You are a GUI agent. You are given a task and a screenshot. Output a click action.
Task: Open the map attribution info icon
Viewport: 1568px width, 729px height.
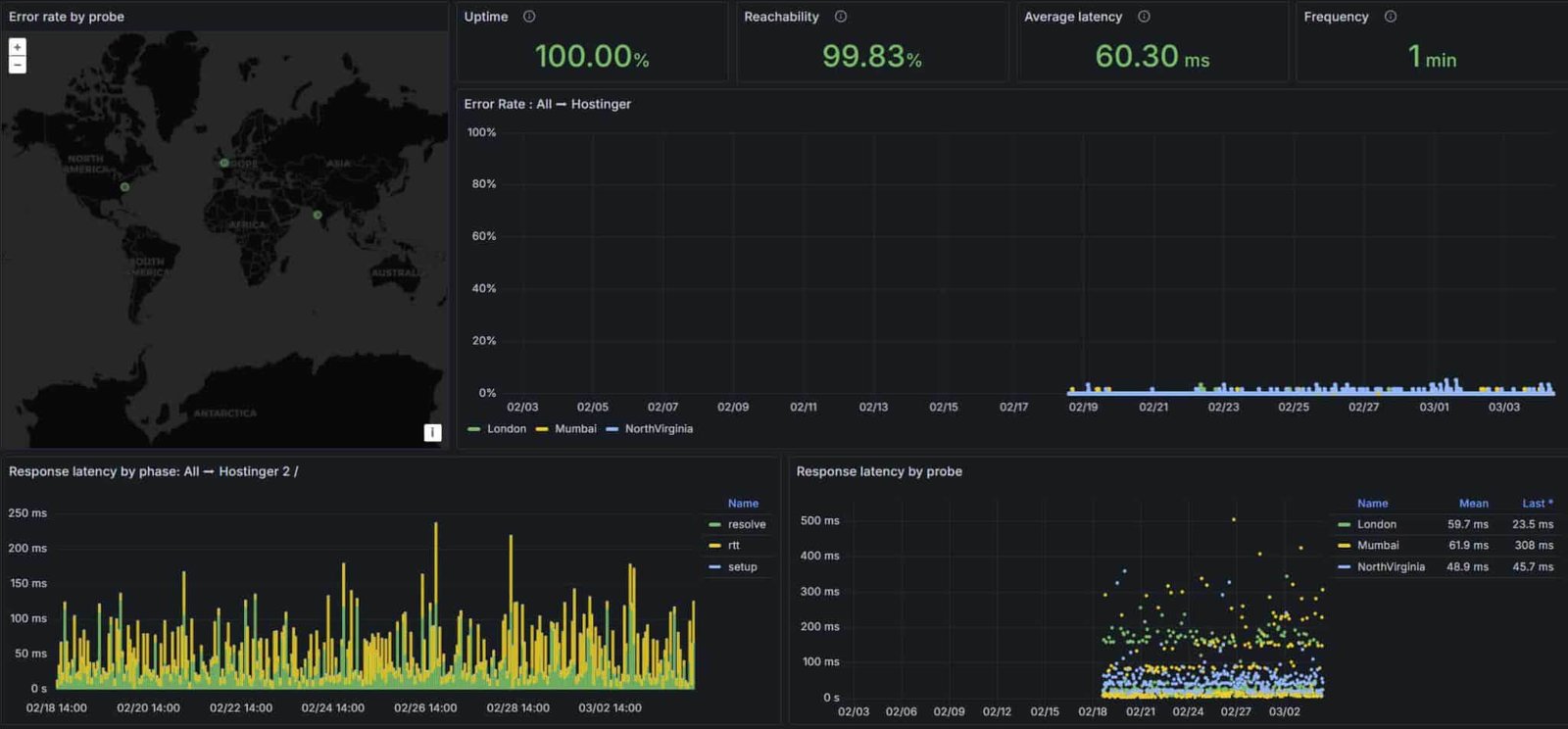click(x=432, y=432)
